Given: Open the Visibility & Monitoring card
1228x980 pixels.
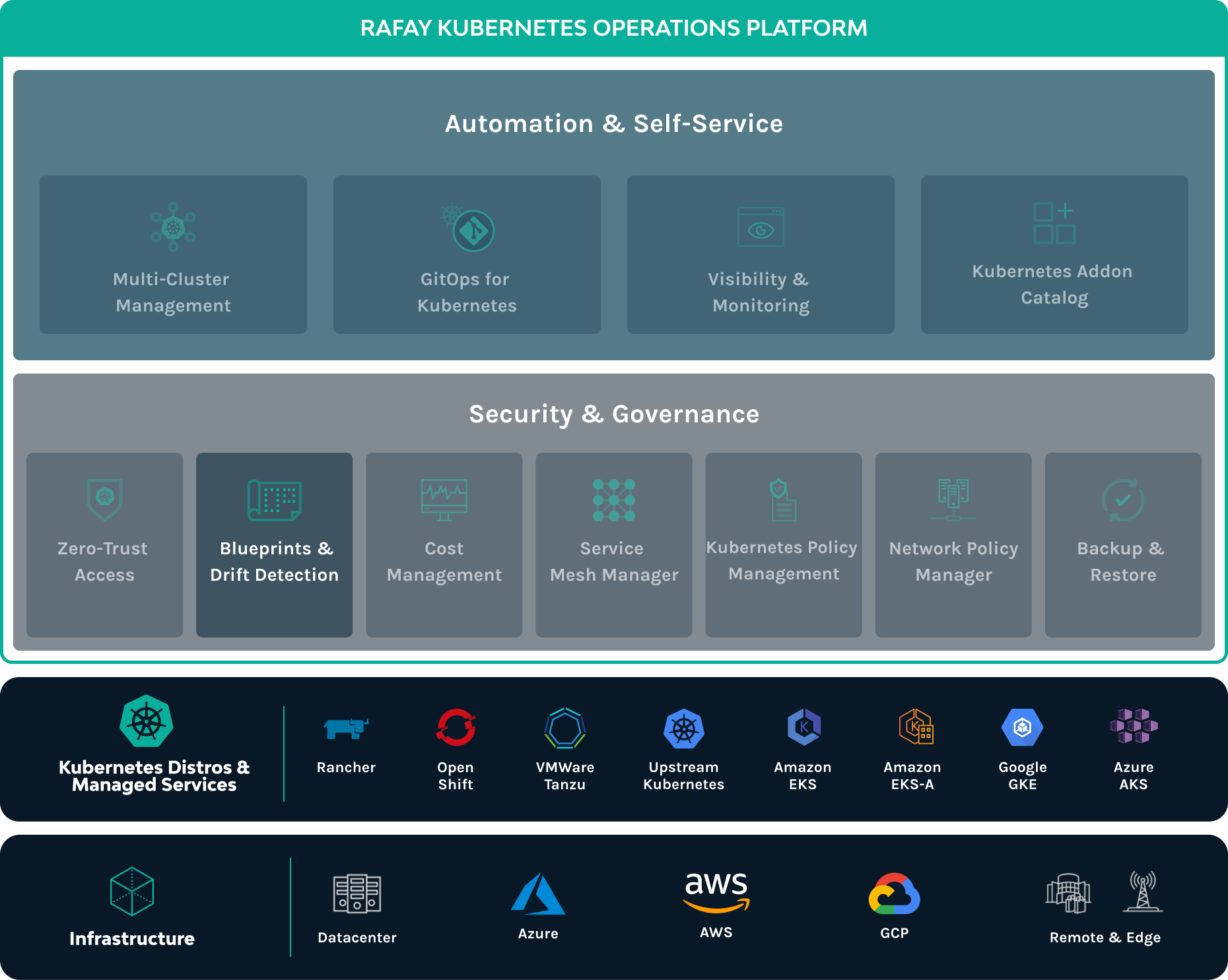Looking at the screenshot, I should [761, 255].
